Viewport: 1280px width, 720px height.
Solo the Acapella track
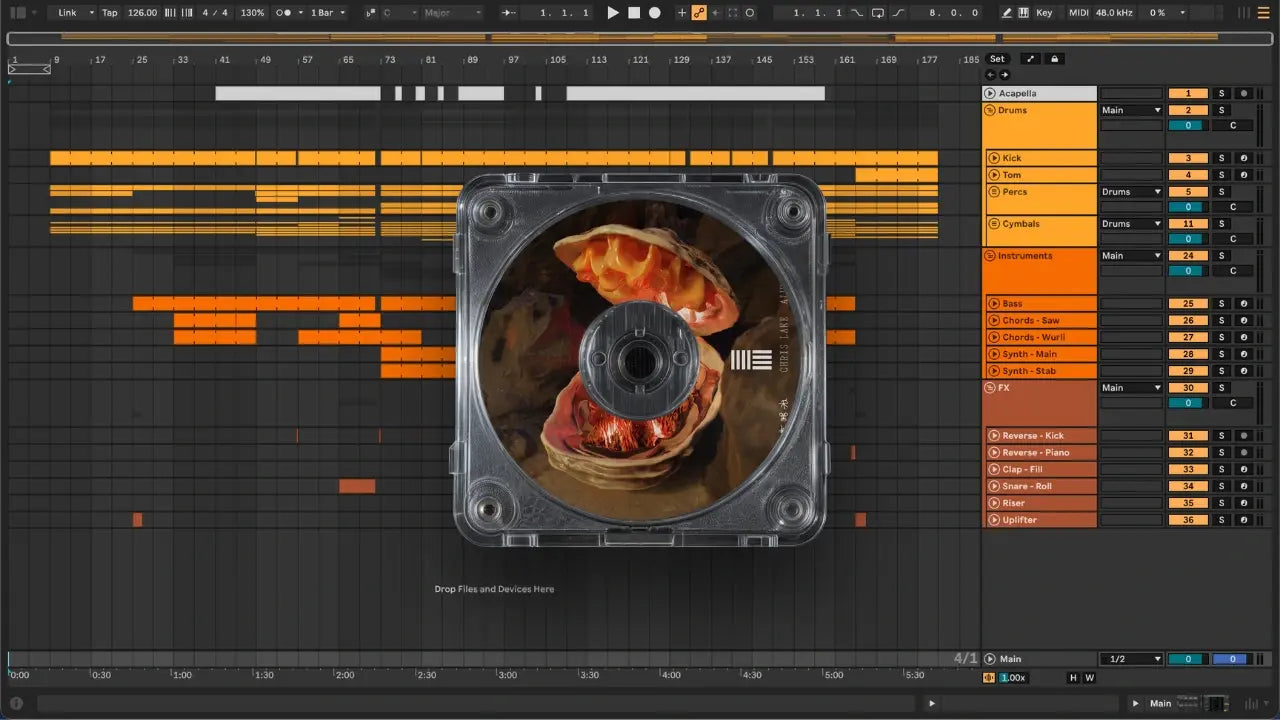pyautogui.click(x=1221, y=94)
